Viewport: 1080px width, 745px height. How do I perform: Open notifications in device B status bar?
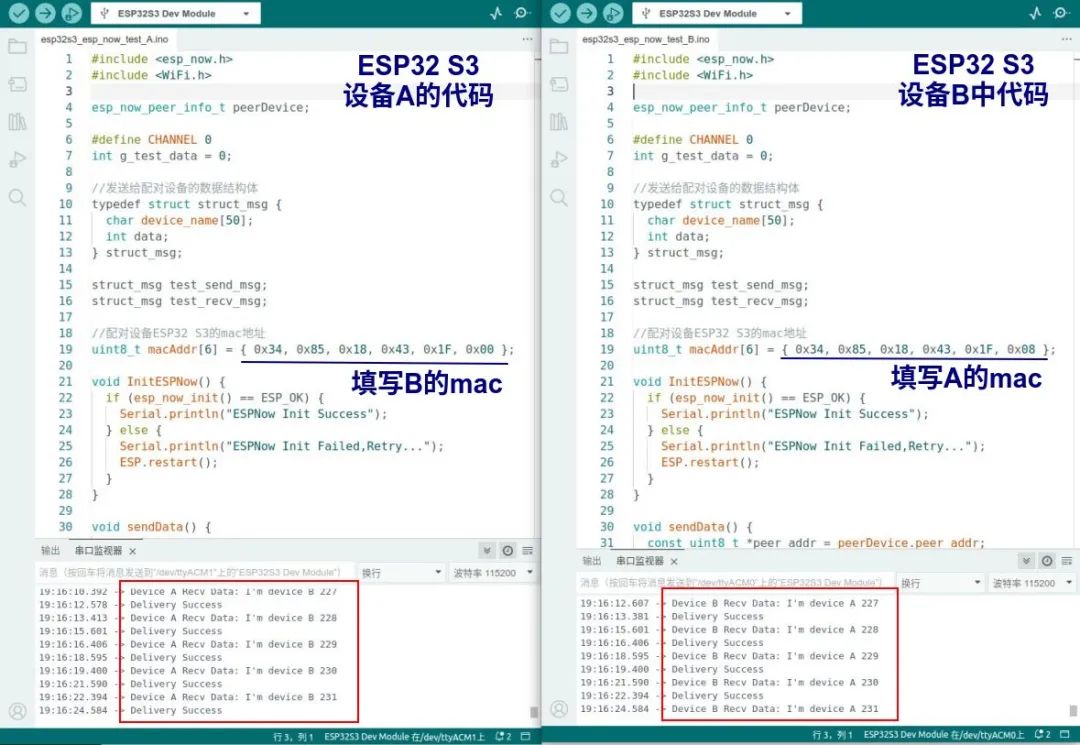(x=1043, y=735)
